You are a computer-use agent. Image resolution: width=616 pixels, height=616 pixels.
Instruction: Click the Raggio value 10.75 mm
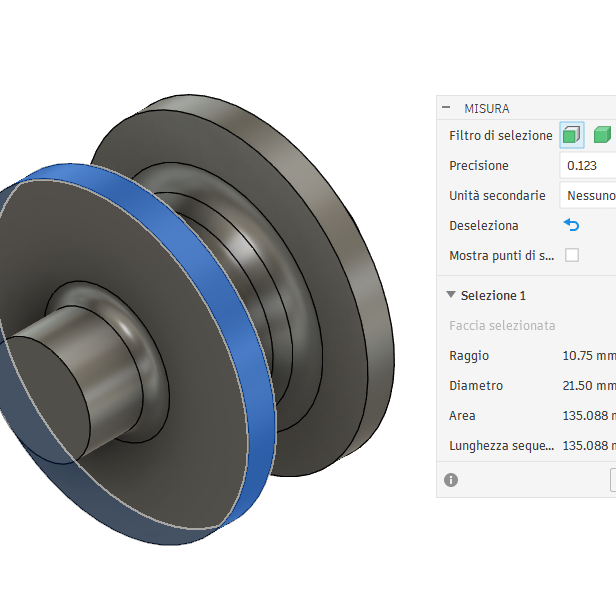tap(589, 356)
